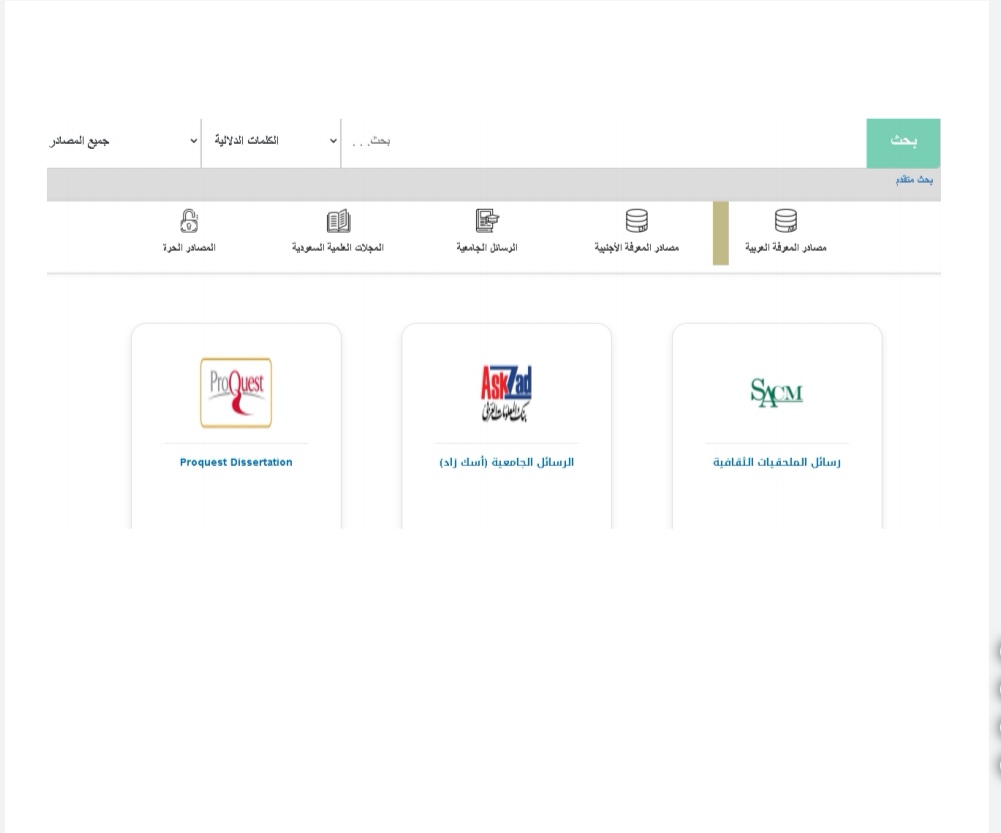Click the Saudi scientific journals book icon
The height and width of the screenshot is (833, 1001).
click(x=338, y=221)
